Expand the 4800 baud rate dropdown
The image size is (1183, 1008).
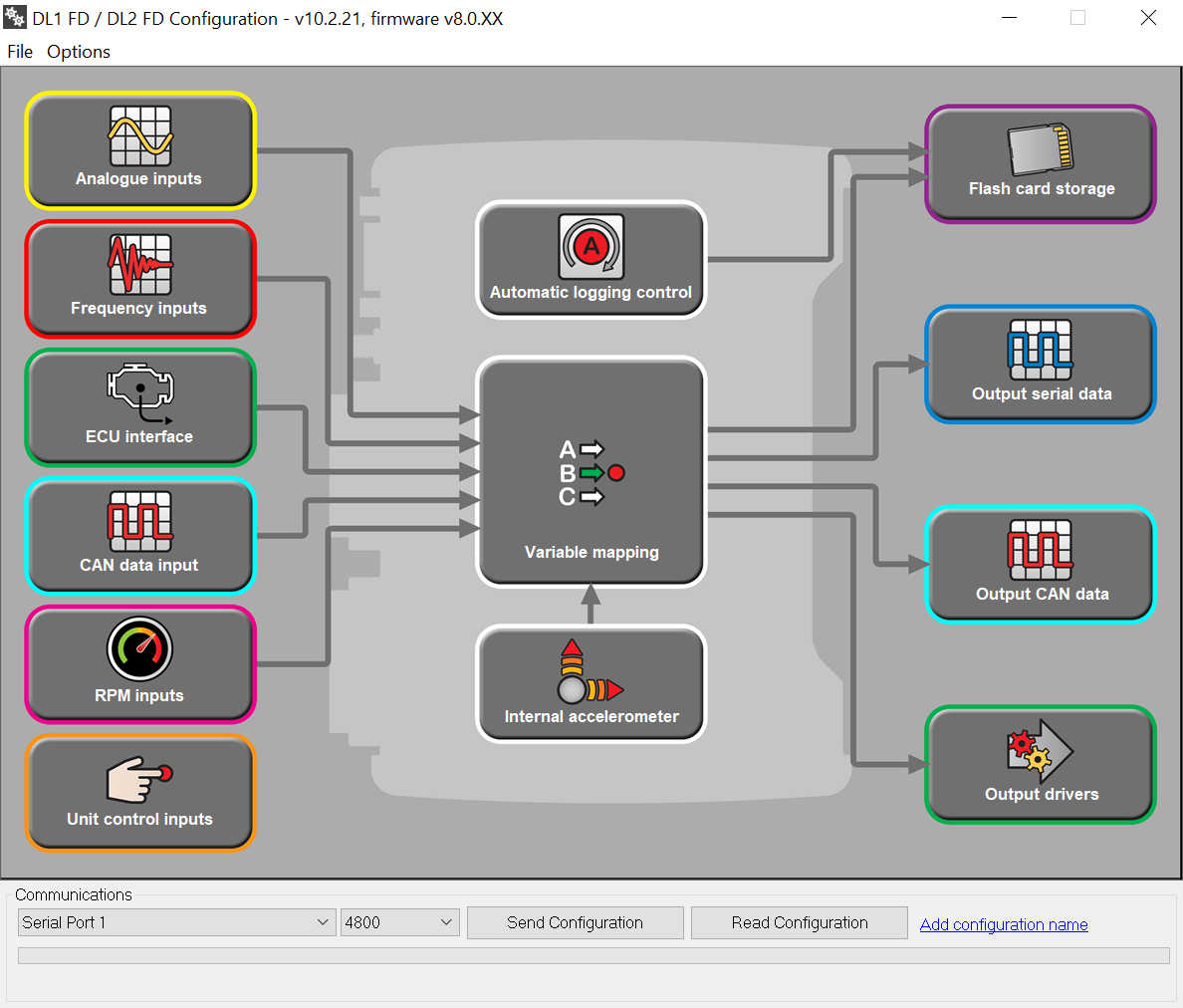pyautogui.click(x=398, y=922)
